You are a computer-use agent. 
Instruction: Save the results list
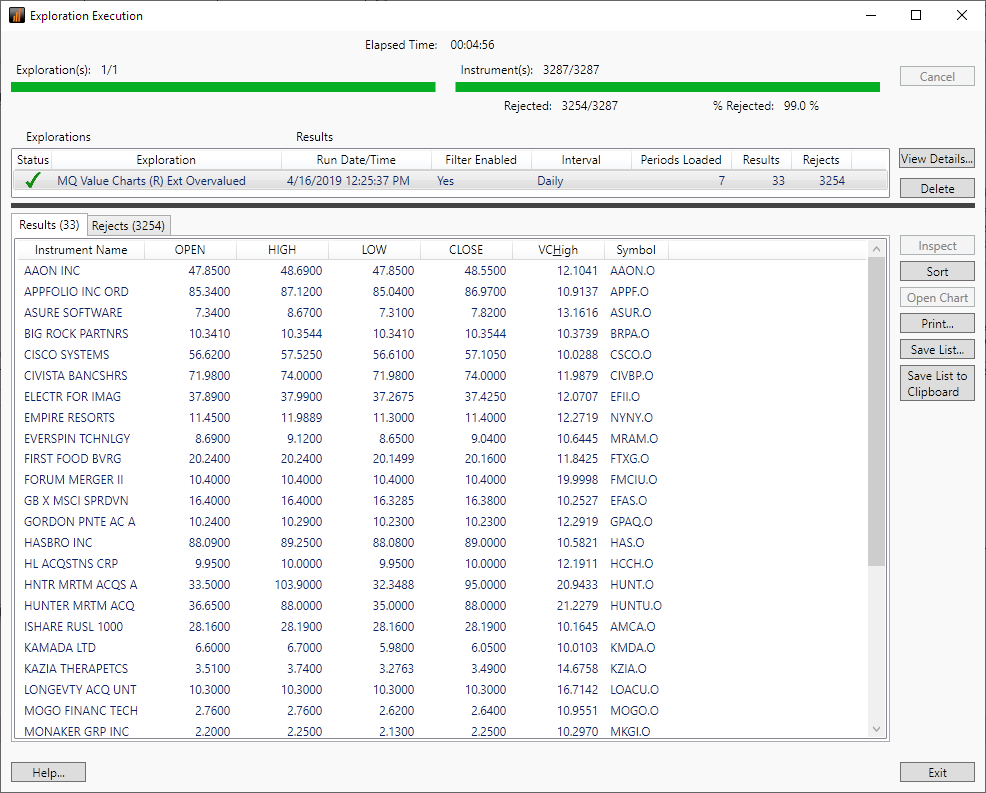(x=936, y=348)
